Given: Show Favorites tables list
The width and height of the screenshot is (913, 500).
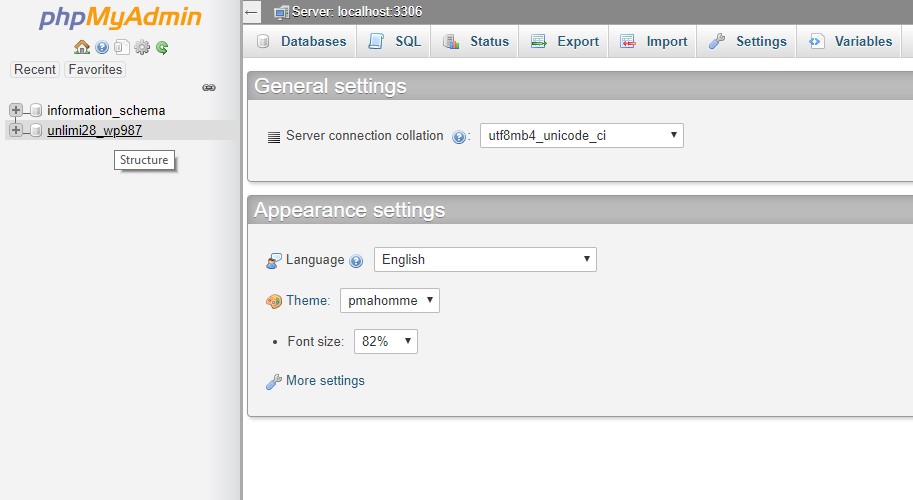Looking at the screenshot, I should pos(95,69).
